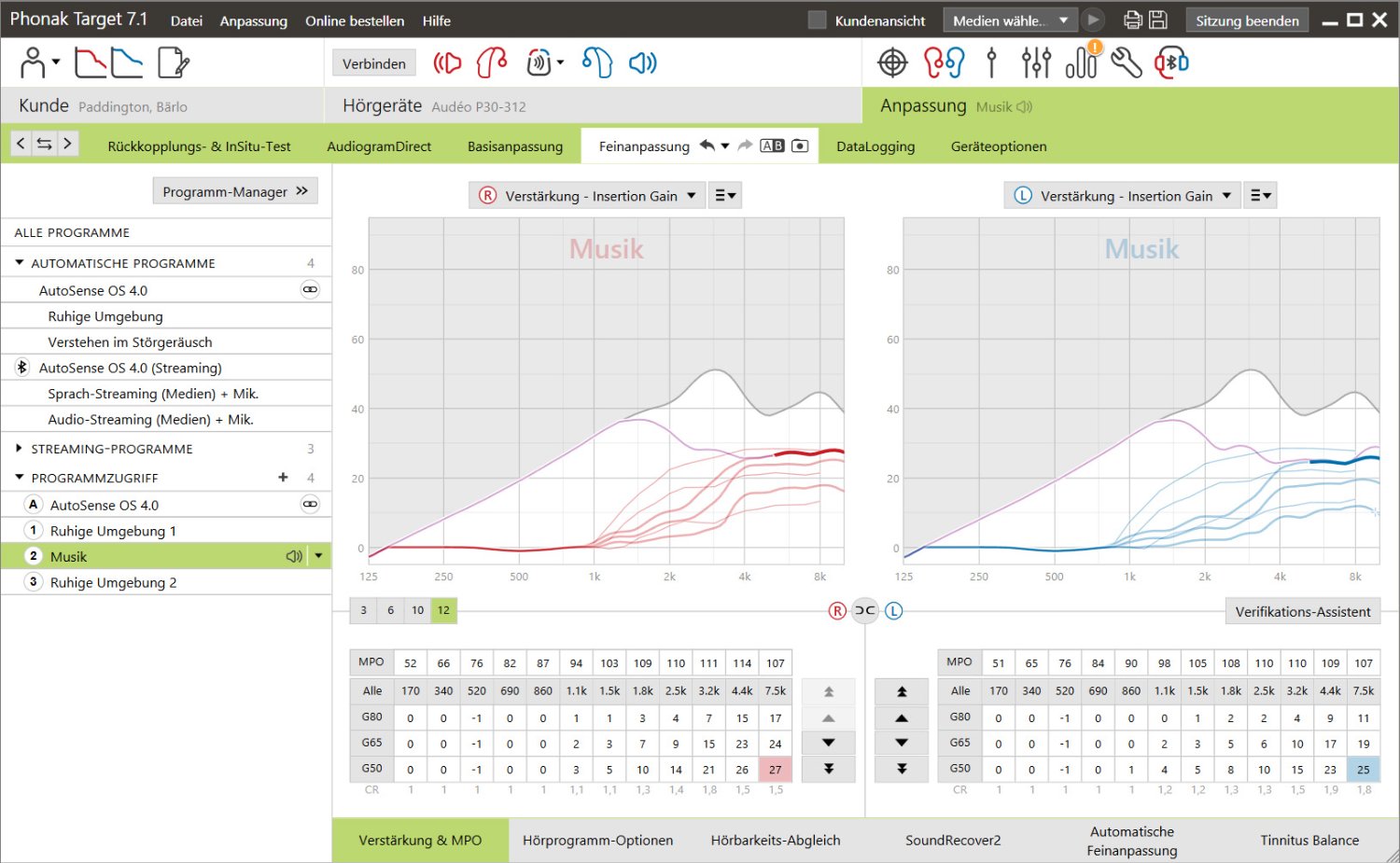Screen dimensions: 1400x863
Task: Select the Ruhige Umgebung 2 program
Action: point(113,582)
